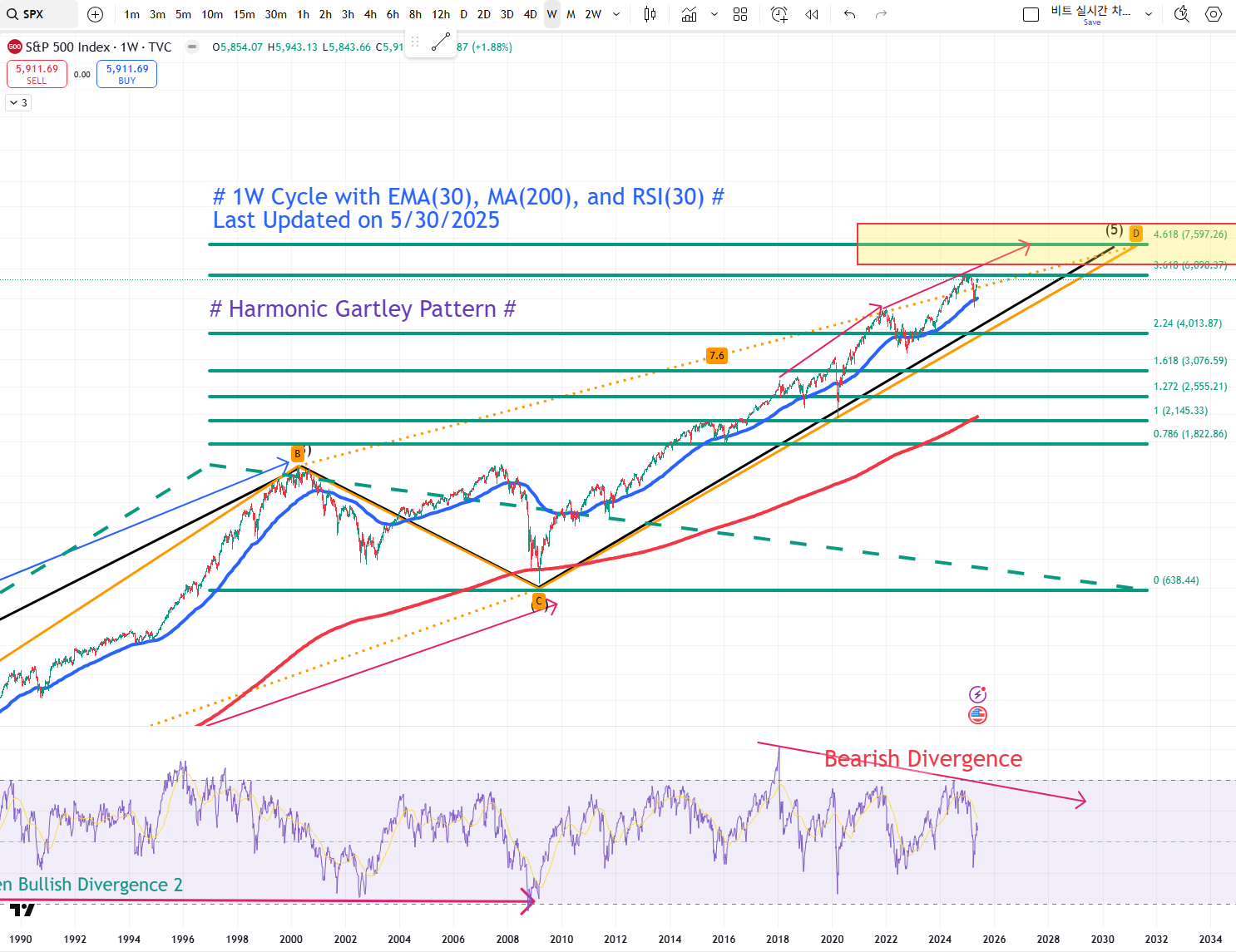Undo the last chart action
This screenshot has width=1236, height=952.
coord(849,14)
